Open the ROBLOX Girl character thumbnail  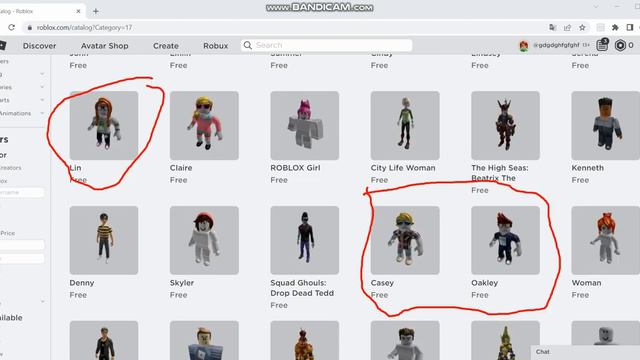(304, 125)
